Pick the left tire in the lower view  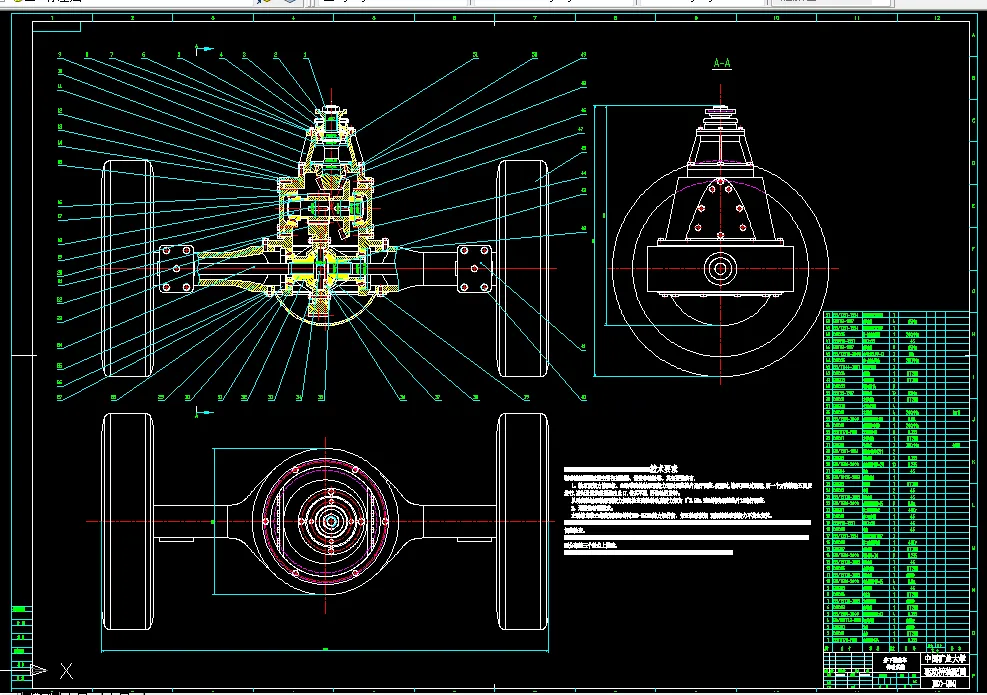(128, 521)
